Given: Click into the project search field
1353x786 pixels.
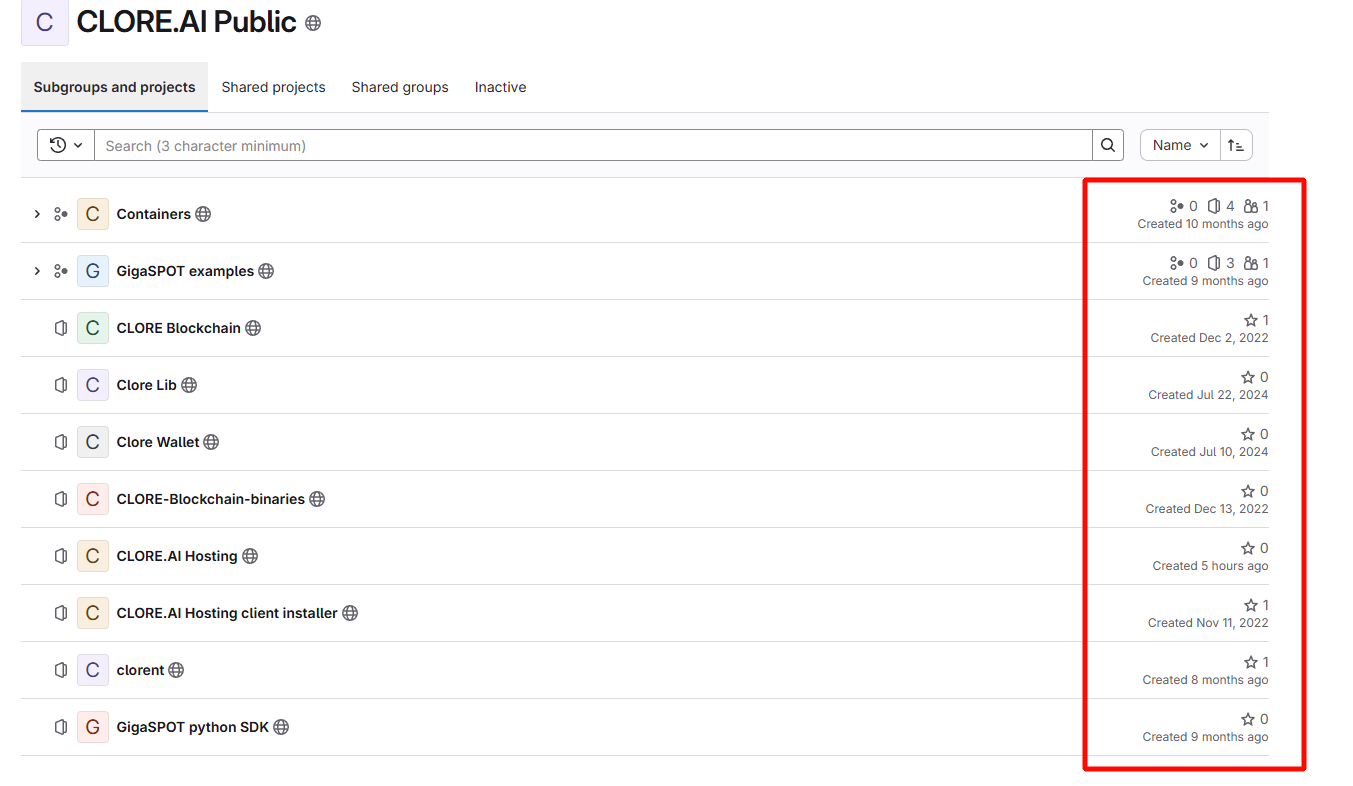Looking at the screenshot, I should coord(592,145).
